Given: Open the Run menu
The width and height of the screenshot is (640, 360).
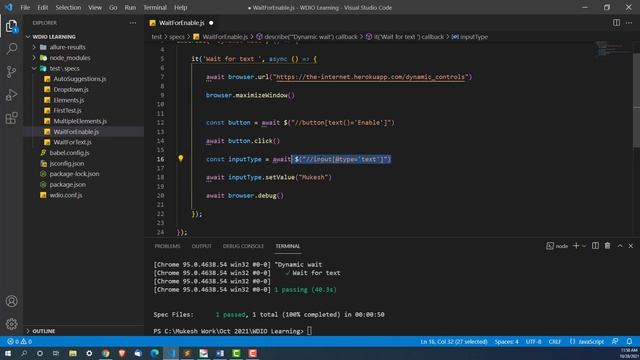Looking at the screenshot, I should pyautogui.click(x=130, y=7).
